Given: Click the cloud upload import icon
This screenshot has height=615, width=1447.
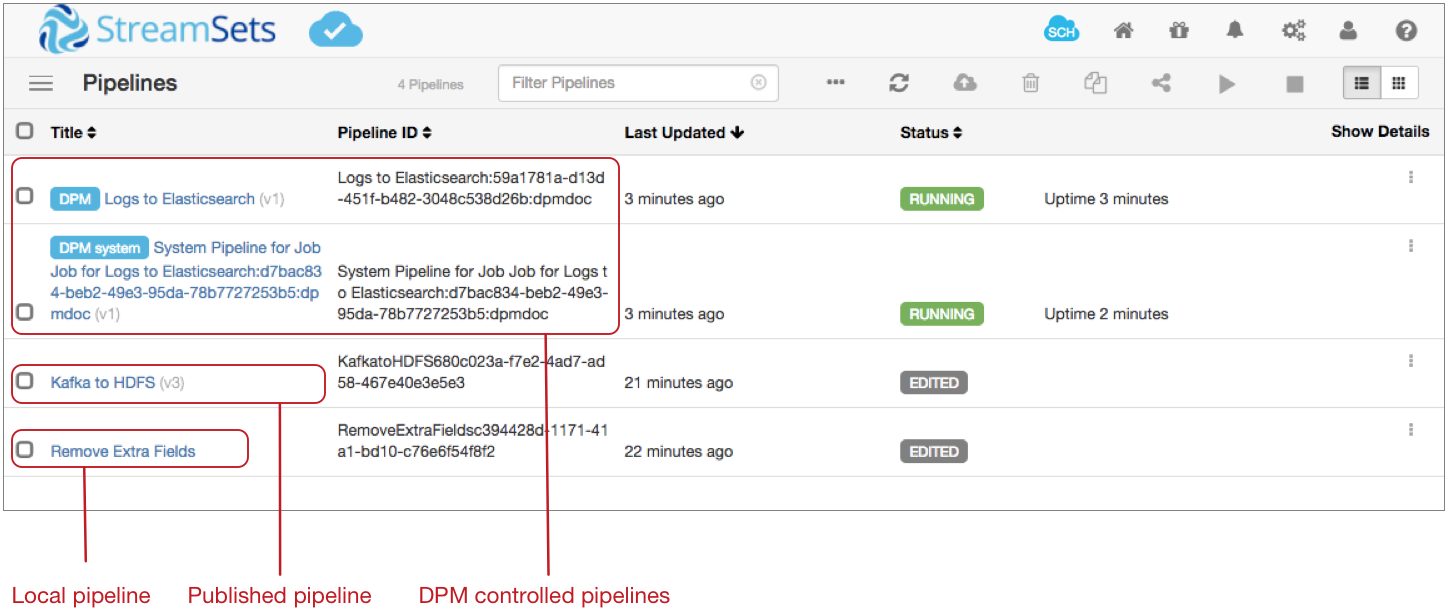Looking at the screenshot, I should pos(965,83).
